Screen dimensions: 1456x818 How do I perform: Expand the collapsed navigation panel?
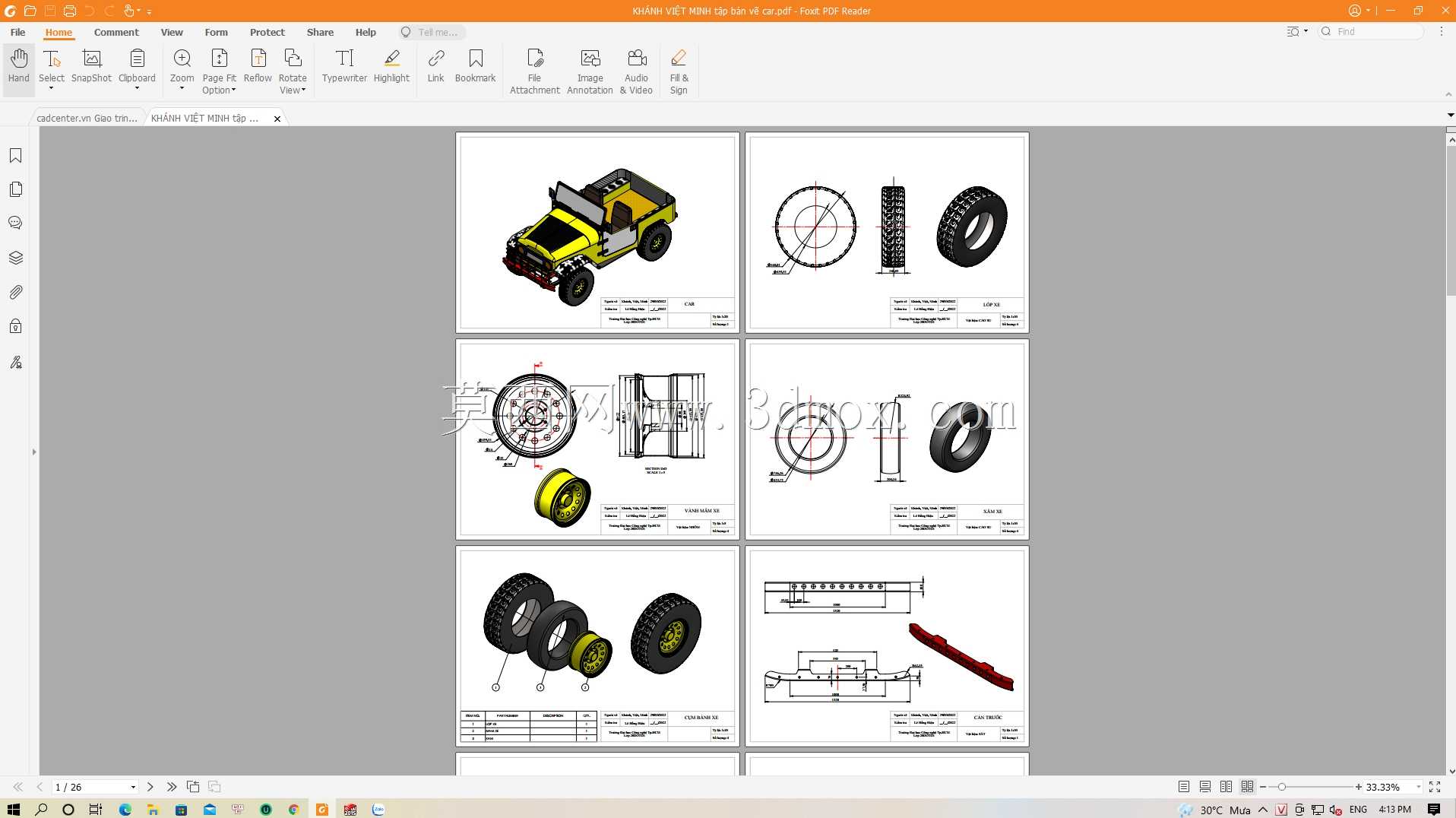(34, 452)
